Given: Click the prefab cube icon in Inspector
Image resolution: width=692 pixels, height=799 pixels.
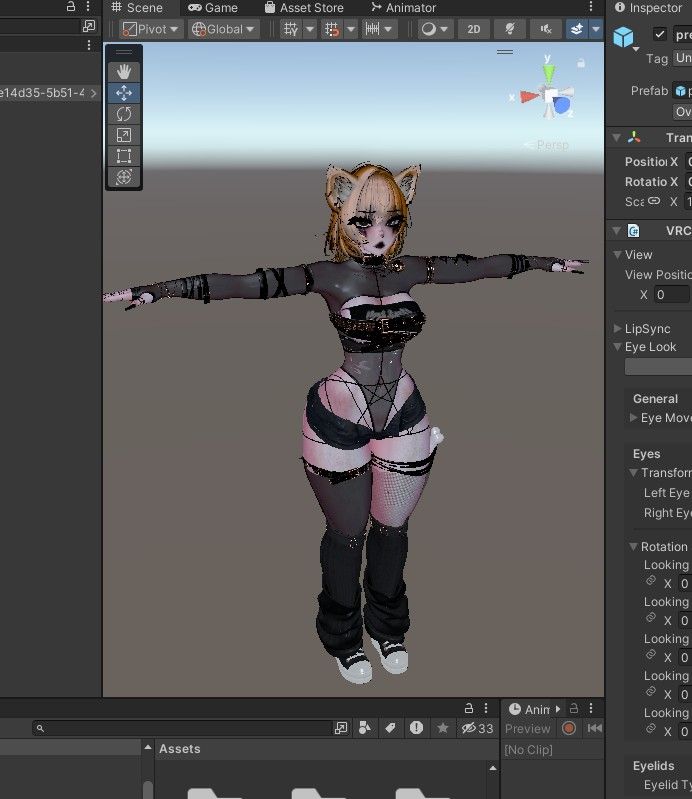Looking at the screenshot, I should click(x=623, y=37).
